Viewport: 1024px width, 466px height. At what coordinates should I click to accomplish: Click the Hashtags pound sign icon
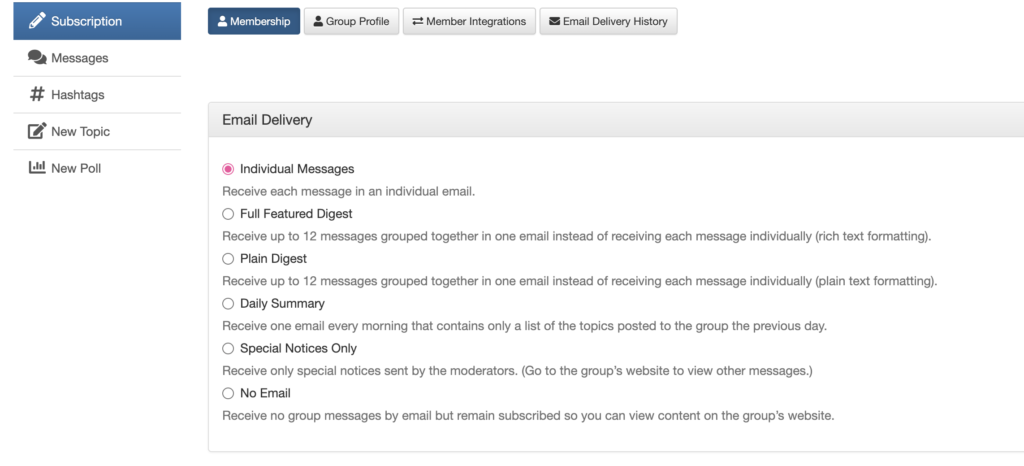(x=37, y=95)
